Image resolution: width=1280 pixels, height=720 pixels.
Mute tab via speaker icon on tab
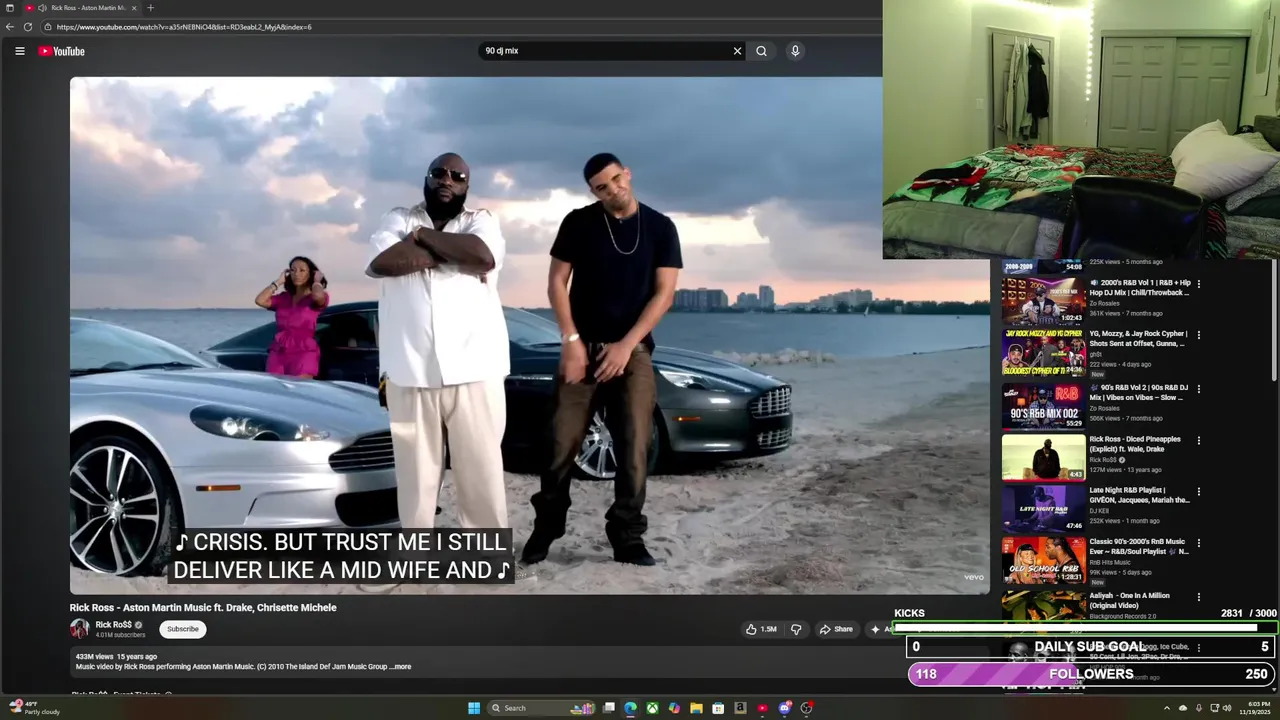click(x=41, y=8)
